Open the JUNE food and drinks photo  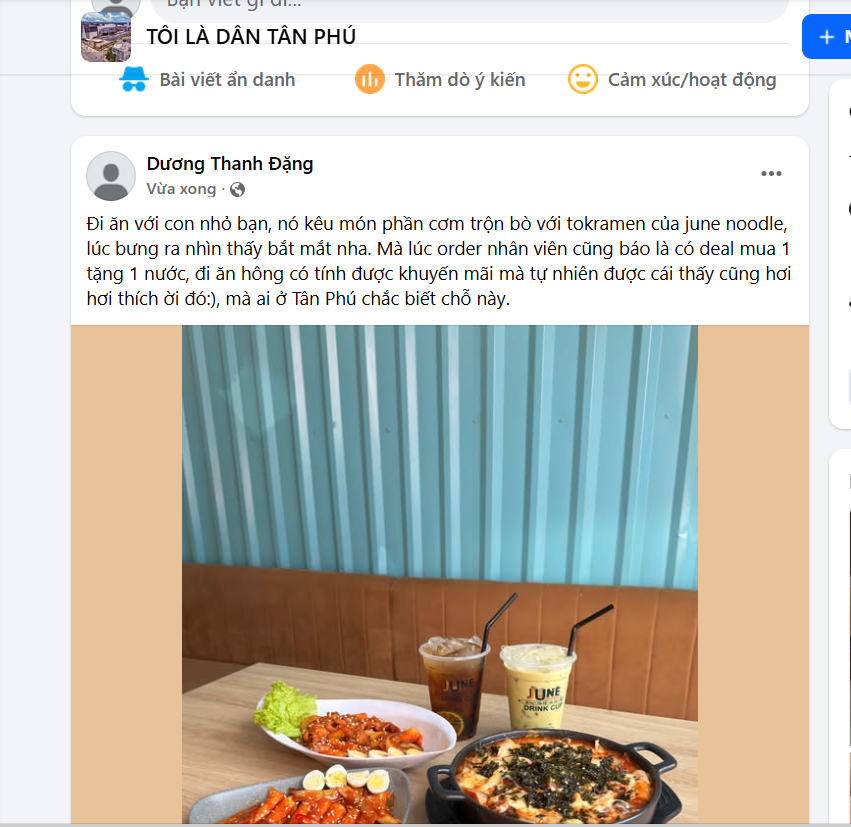[x=440, y=574]
